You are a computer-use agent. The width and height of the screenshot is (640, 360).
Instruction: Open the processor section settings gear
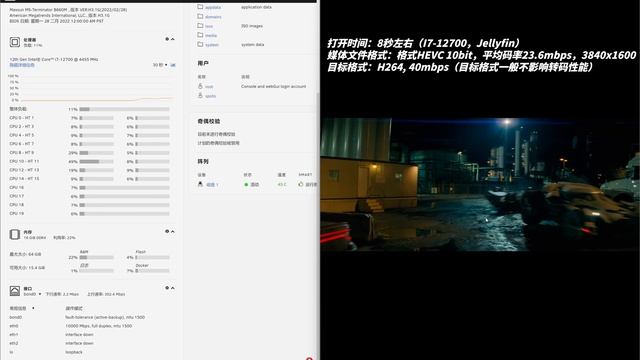pyautogui.click(x=167, y=39)
